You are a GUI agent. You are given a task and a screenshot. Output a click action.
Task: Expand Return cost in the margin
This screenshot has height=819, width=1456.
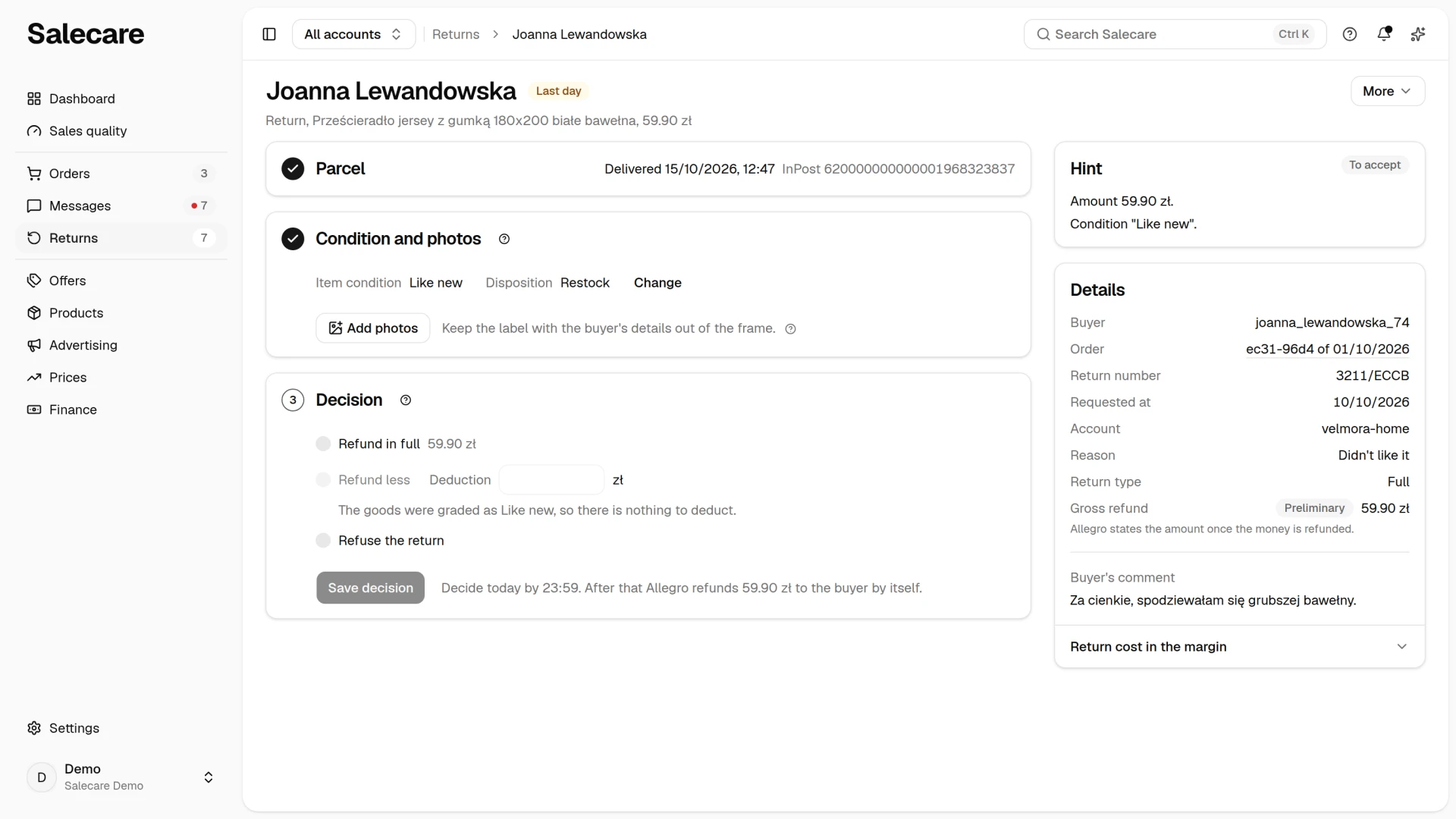tap(1239, 647)
